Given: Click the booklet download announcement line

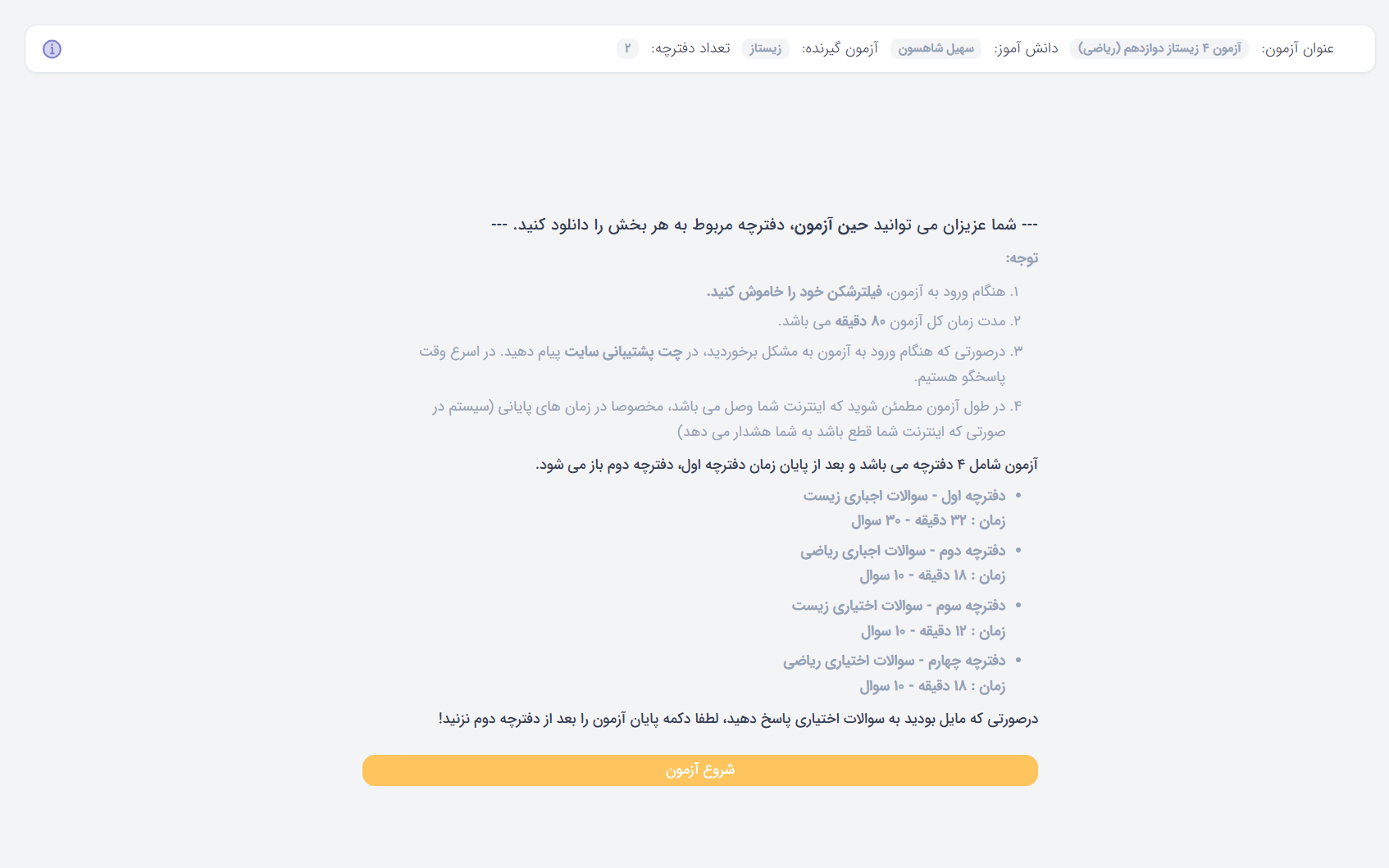Looking at the screenshot, I should pos(764,225).
